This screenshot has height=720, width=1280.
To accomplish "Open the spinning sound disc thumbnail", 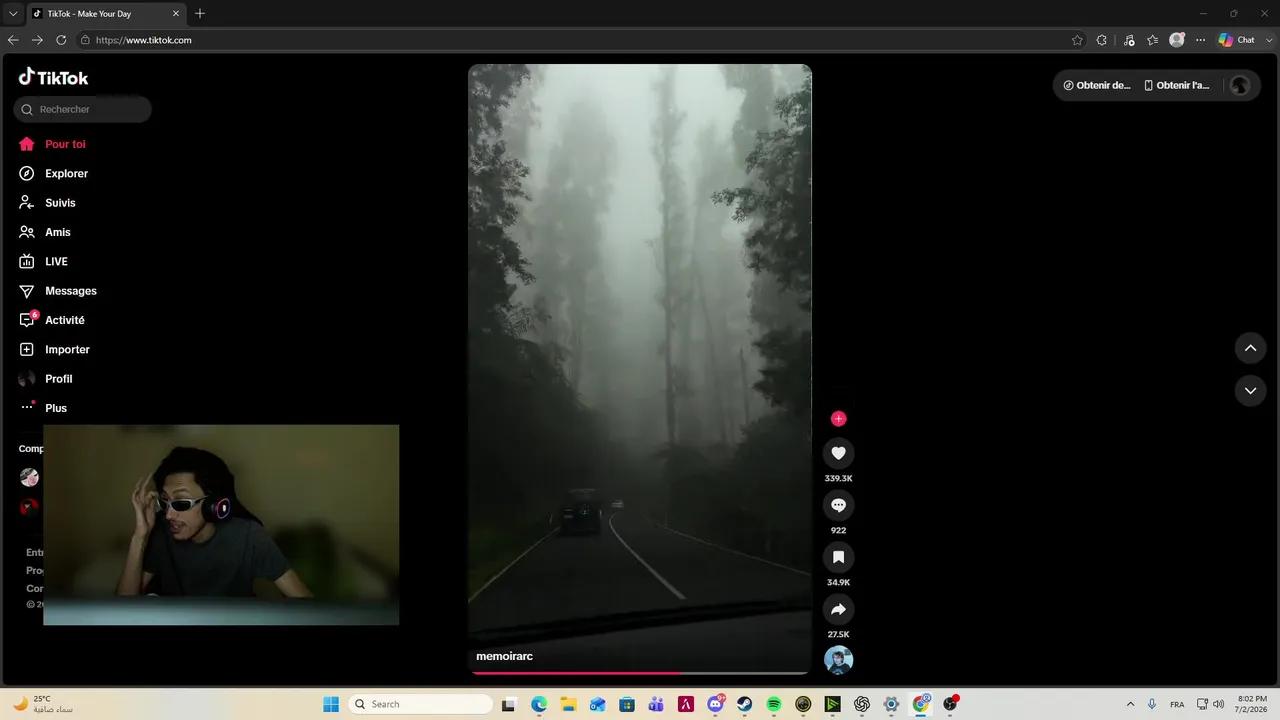I will (x=838, y=660).
